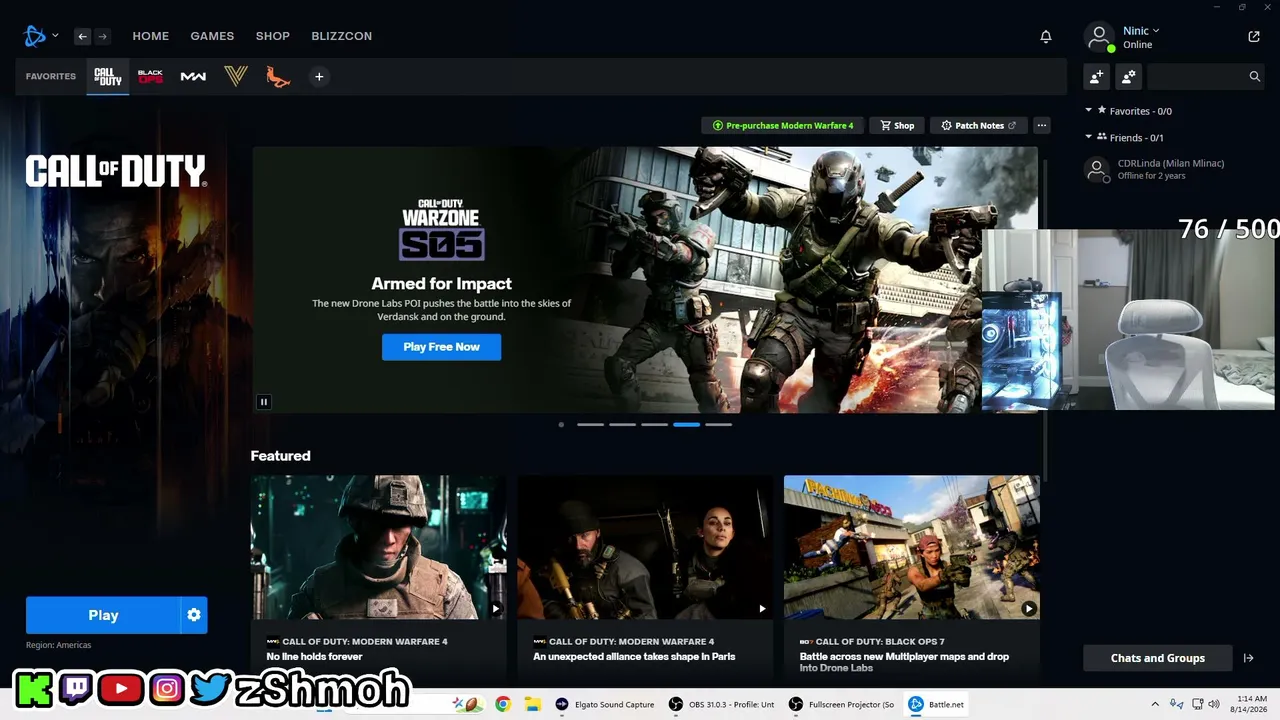Click Play Free Now

(x=441, y=347)
